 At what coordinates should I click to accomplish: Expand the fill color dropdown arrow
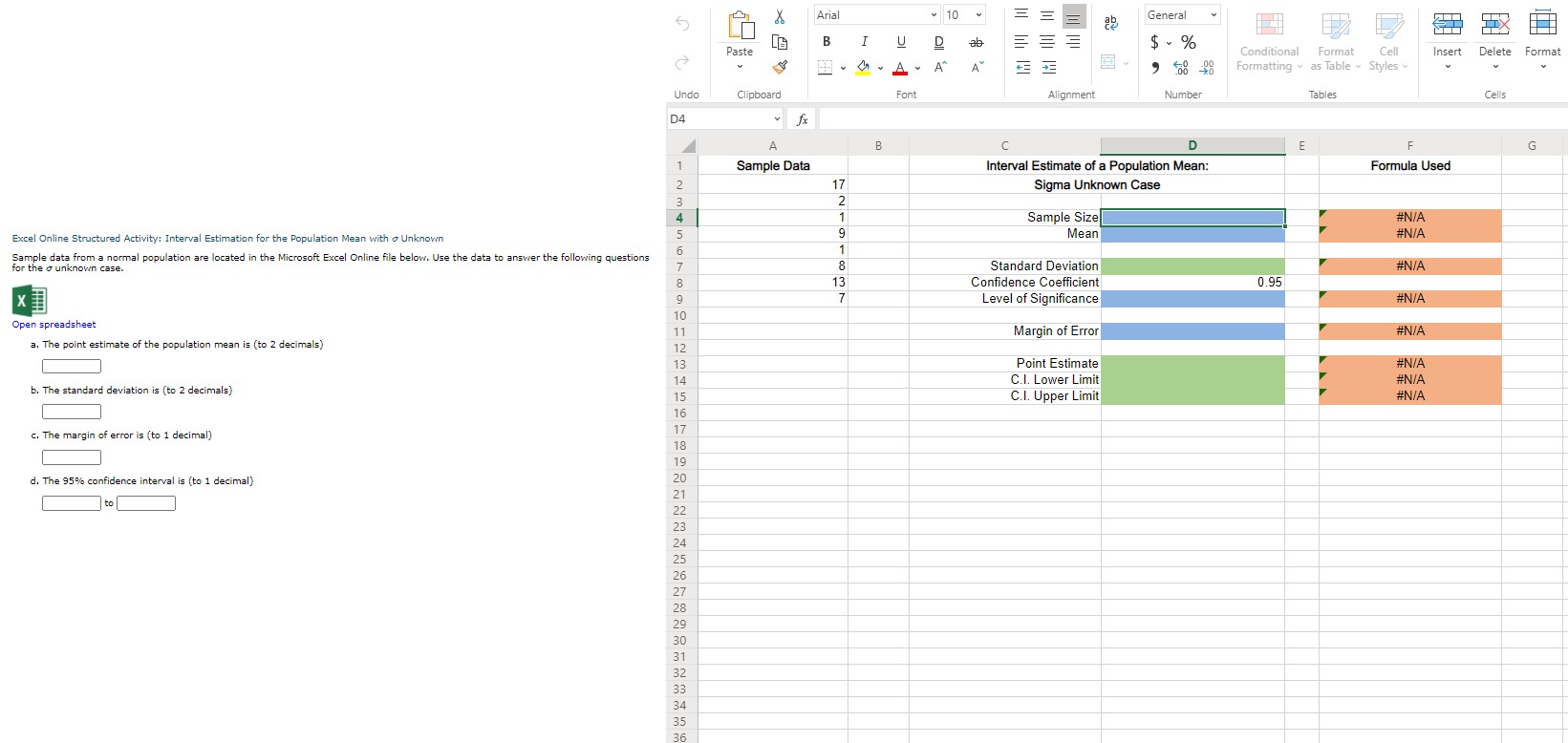[880, 68]
